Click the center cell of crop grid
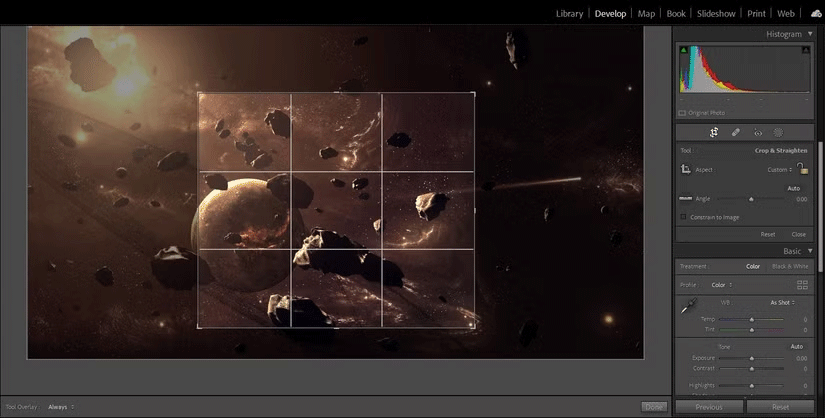825x418 pixels. click(336, 210)
